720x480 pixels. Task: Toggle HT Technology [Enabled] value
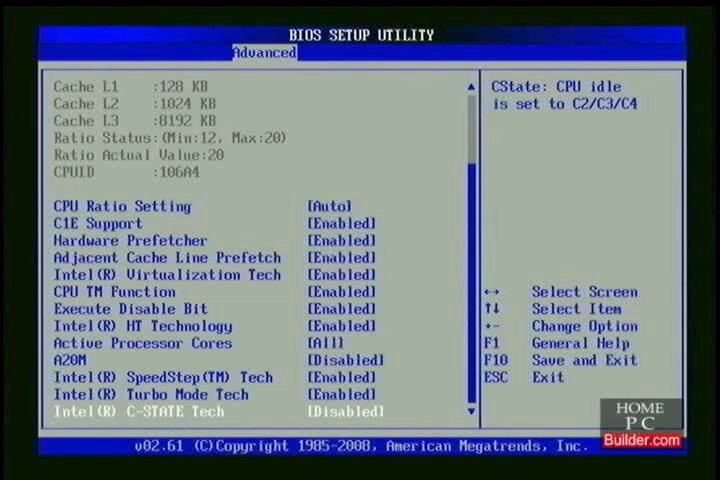(x=341, y=326)
